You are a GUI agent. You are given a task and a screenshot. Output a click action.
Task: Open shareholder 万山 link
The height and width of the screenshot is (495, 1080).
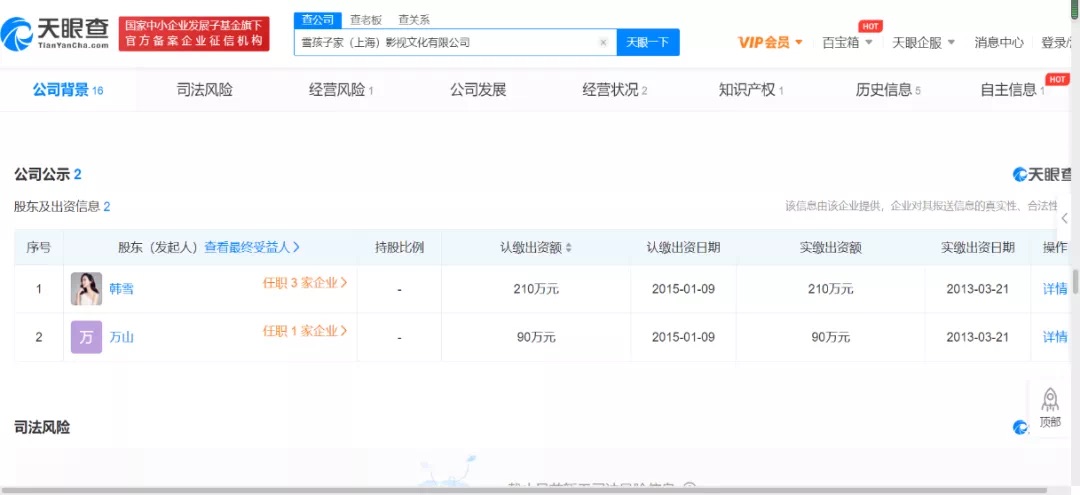click(122, 337)
